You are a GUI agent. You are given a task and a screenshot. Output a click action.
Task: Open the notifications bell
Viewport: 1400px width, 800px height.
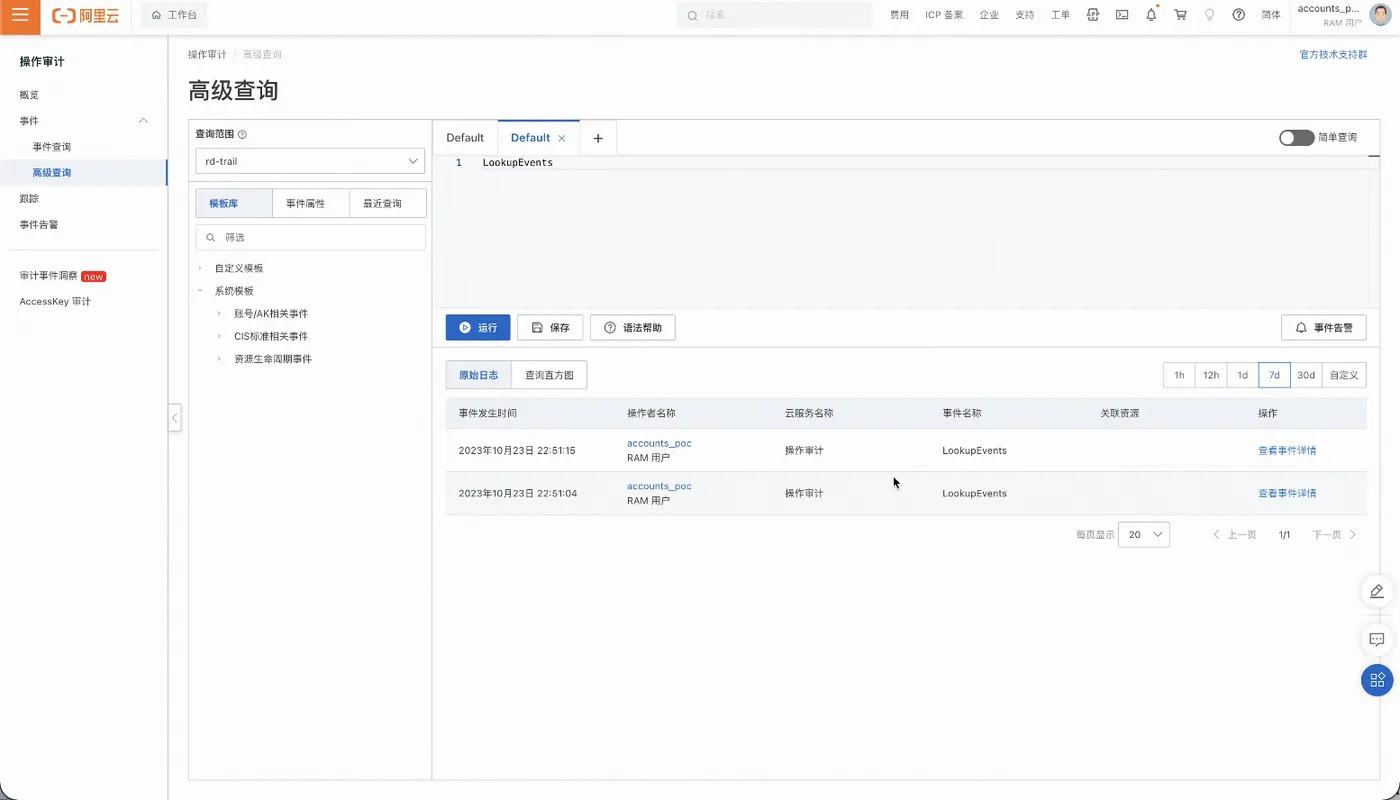click(x=1151, y=15)
